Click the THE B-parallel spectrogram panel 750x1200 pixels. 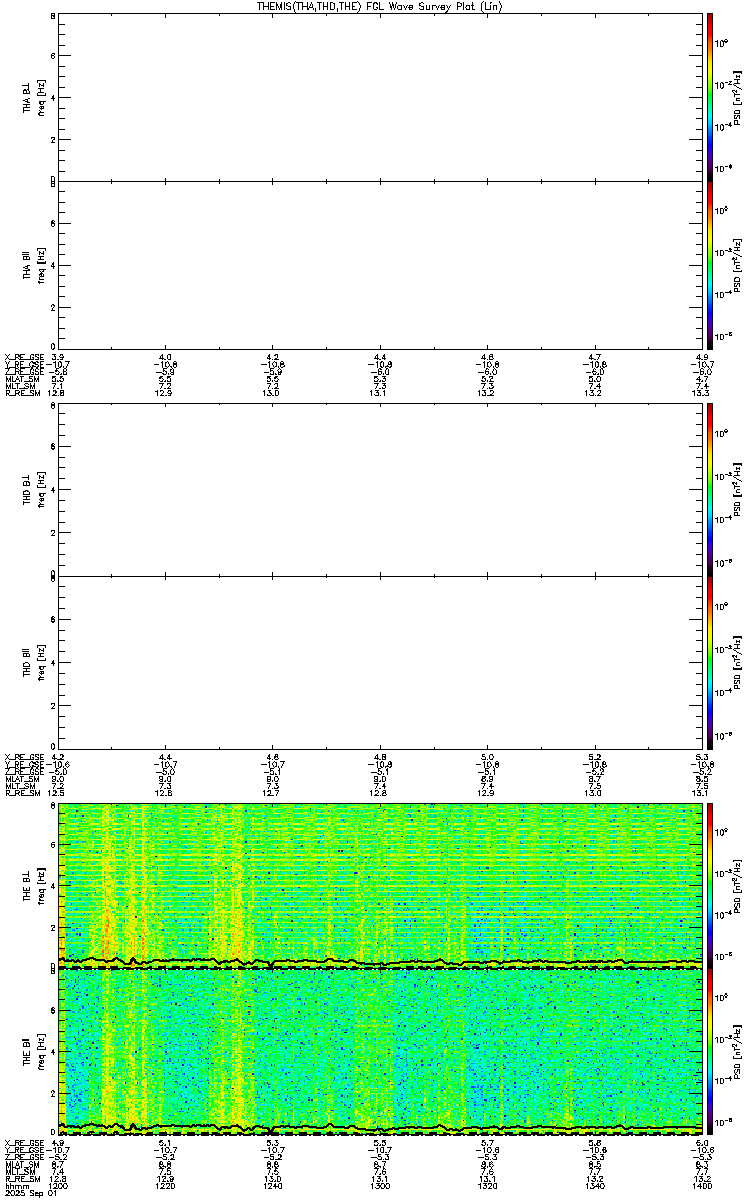pyautogui.click(x=381, y=1053)
